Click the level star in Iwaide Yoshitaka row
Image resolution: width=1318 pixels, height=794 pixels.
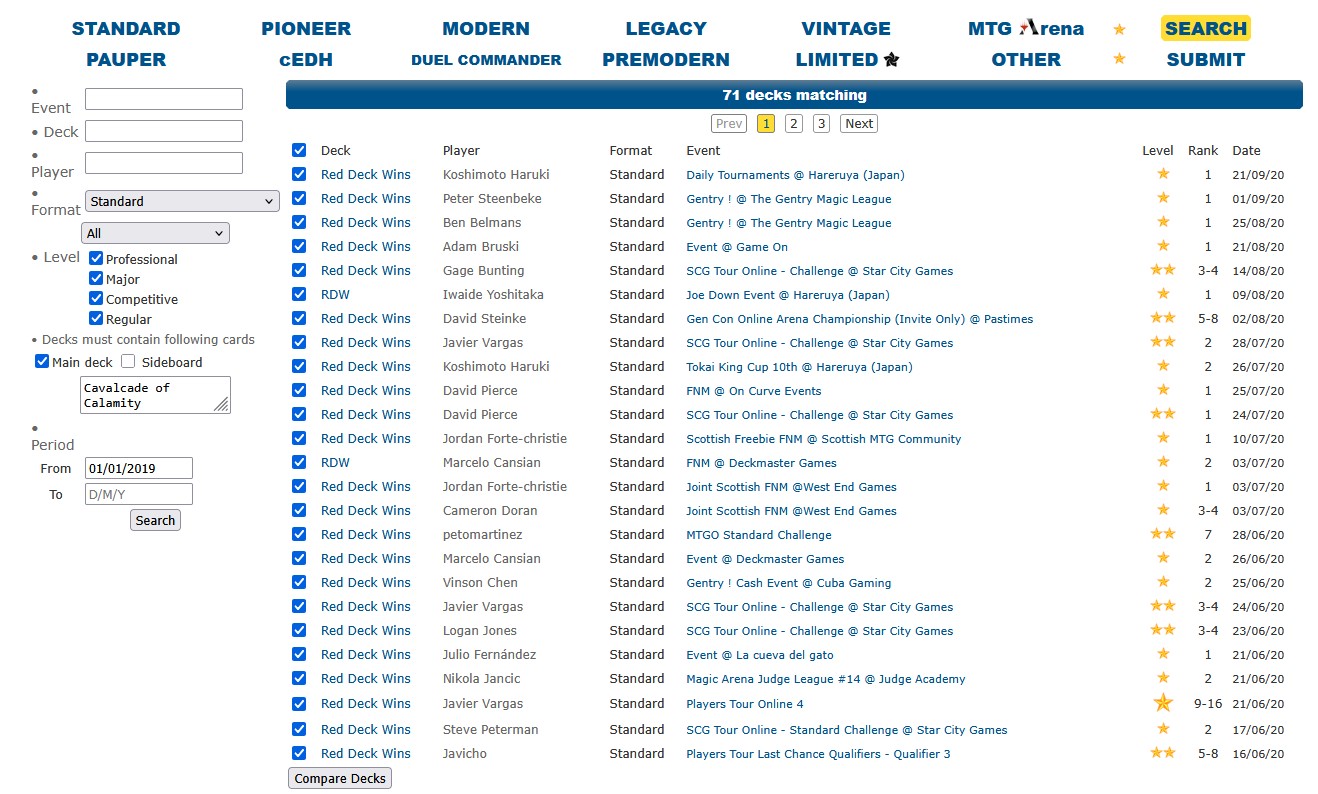coord(1163,294)
